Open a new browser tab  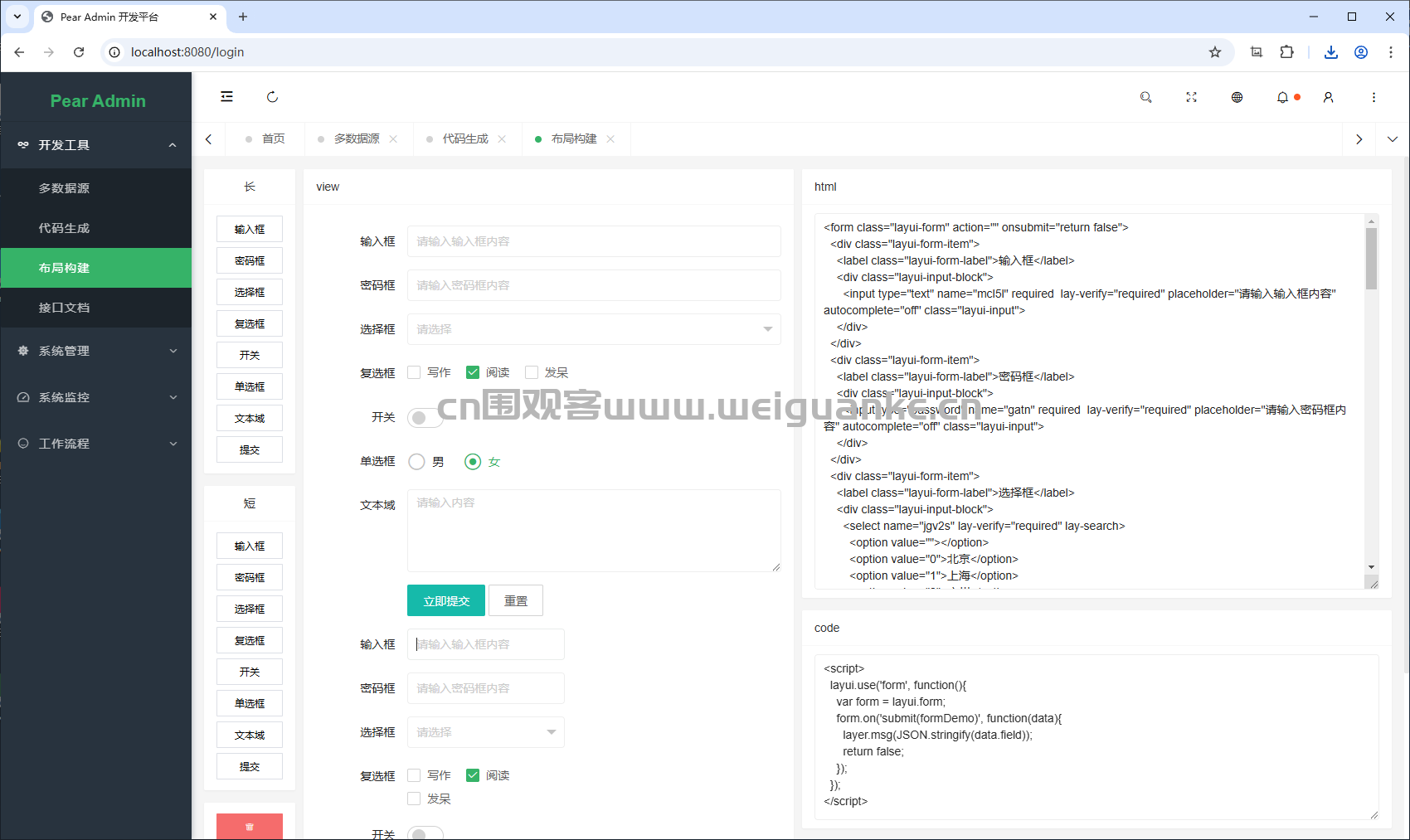(x=243, y=17)
